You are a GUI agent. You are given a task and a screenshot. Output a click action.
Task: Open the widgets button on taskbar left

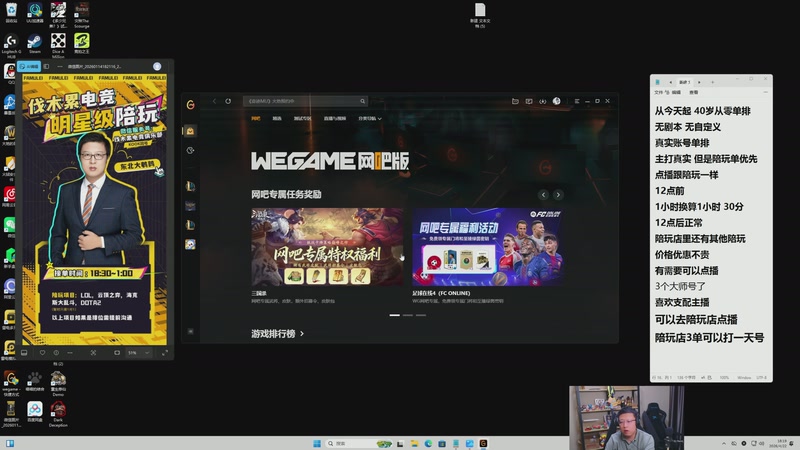coord(10,443)
